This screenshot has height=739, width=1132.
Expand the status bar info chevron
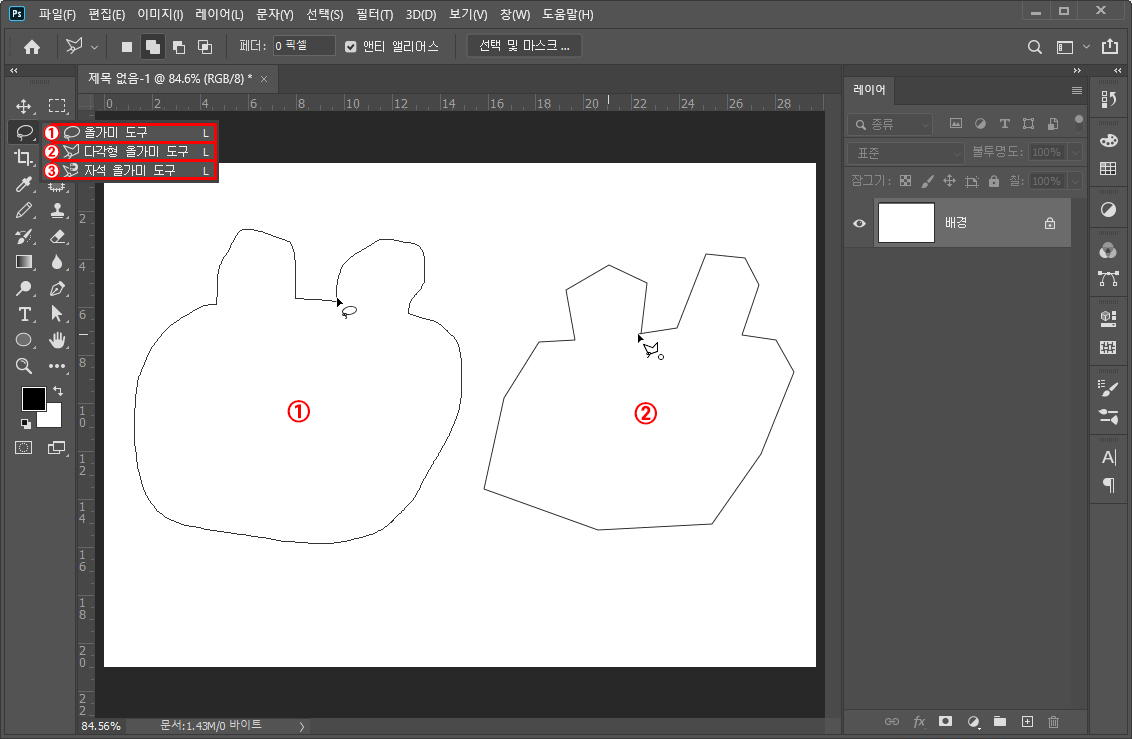point(302,727)
